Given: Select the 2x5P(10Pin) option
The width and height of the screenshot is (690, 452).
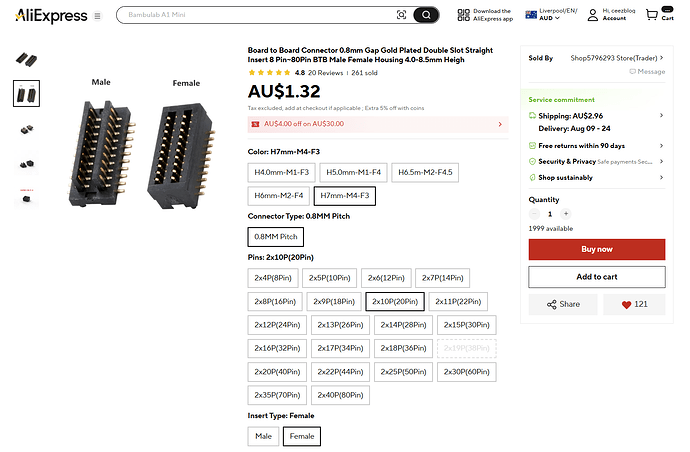Looking at the screenshot, I should [x=330, y=278].
